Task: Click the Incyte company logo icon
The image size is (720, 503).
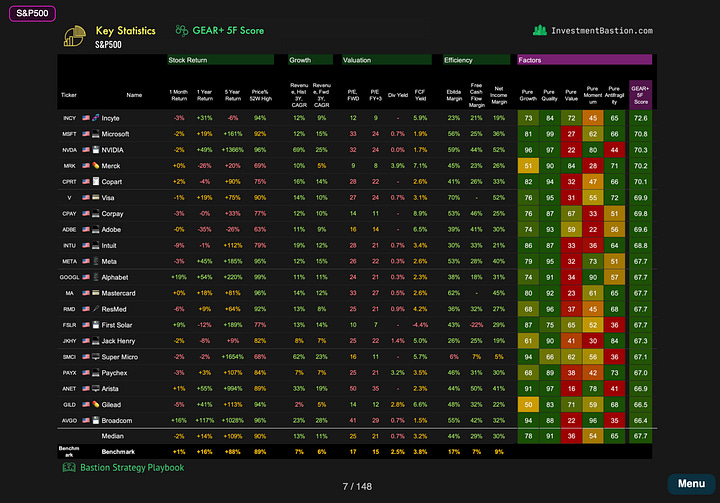Action: tap(96, 118)
